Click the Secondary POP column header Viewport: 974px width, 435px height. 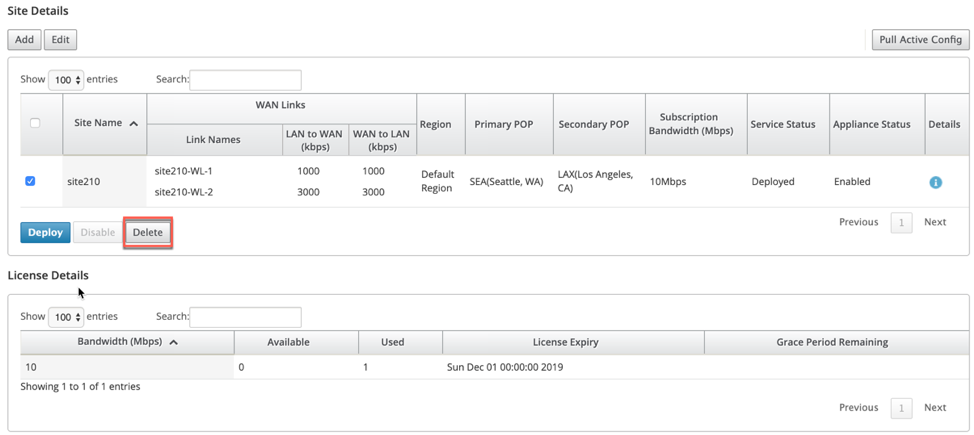(599, 124)
